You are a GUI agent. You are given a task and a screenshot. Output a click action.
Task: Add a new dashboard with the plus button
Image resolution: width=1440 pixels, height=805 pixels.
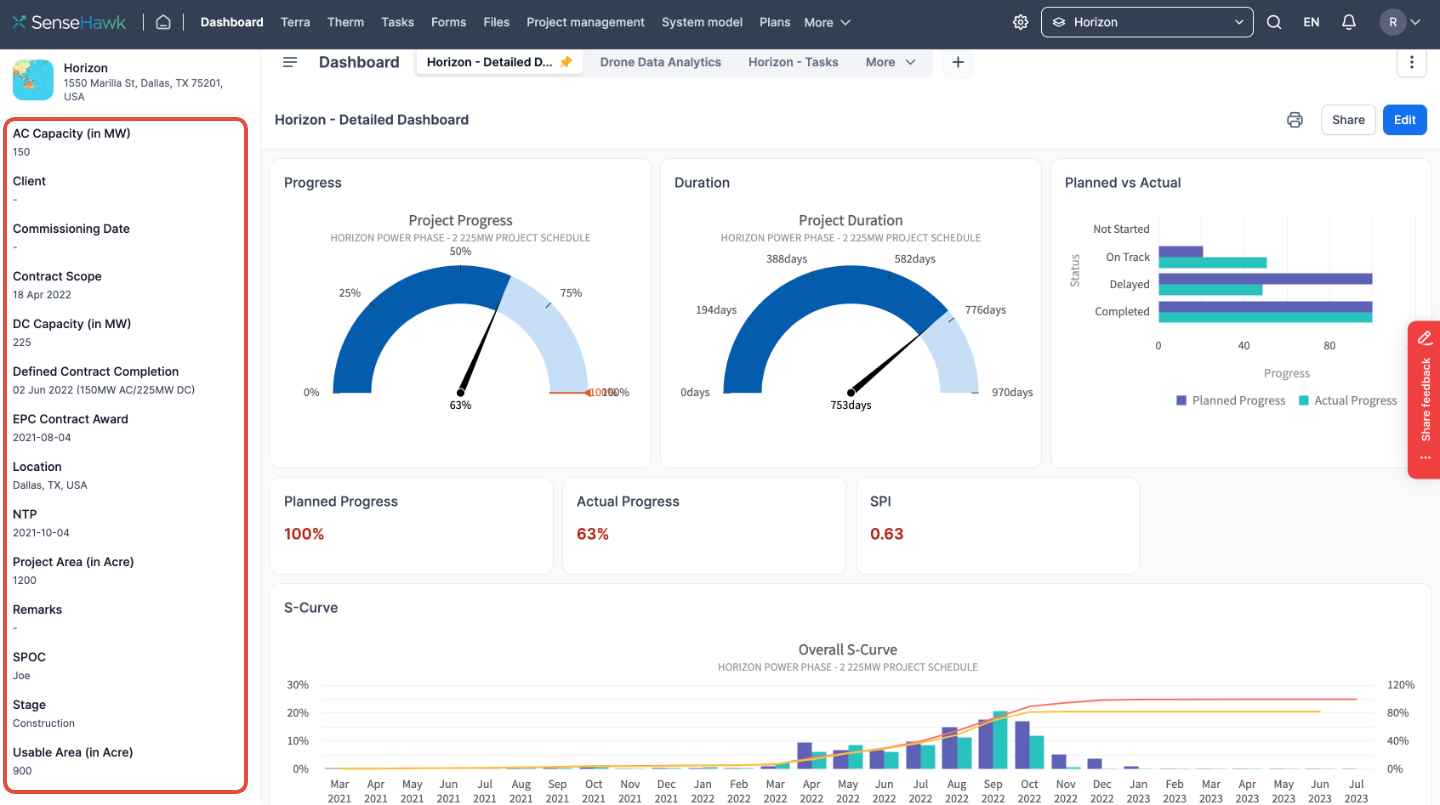(957, 62)
